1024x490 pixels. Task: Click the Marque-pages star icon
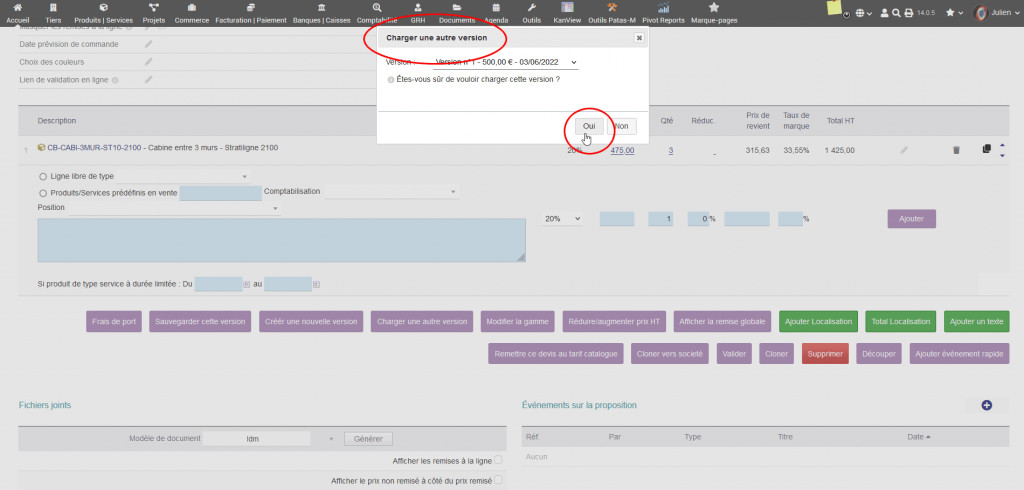tap(714, 8)
